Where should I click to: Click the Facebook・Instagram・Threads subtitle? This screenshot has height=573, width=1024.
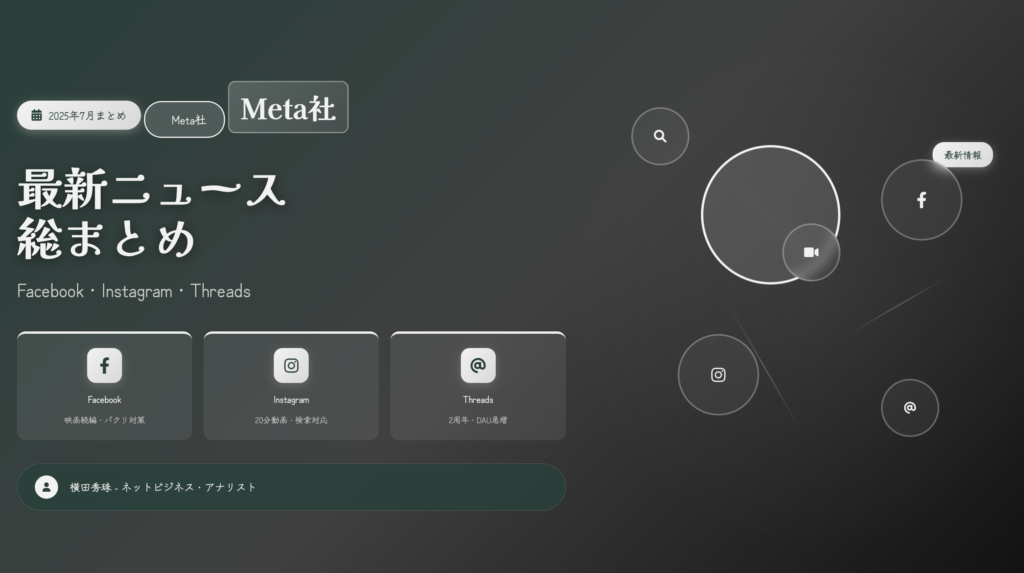tap(134, 291)
